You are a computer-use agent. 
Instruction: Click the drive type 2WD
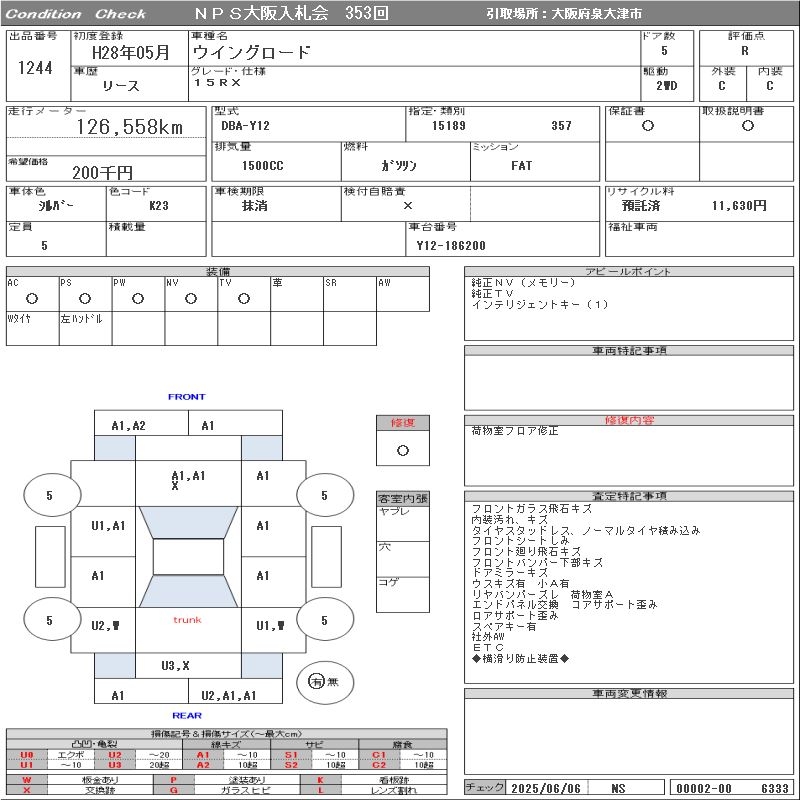[x=666, y=86]
